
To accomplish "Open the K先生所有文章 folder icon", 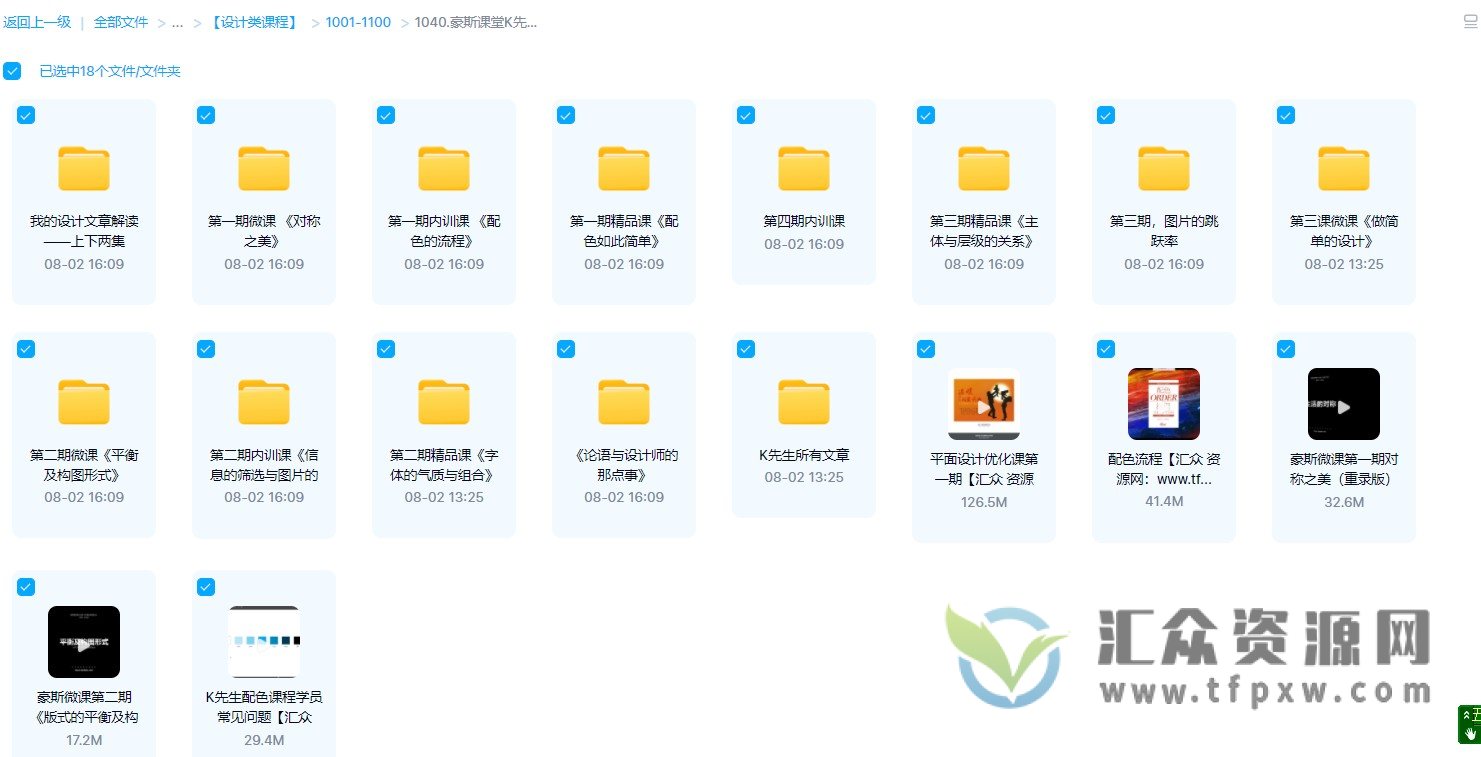I will pos(804,402).
